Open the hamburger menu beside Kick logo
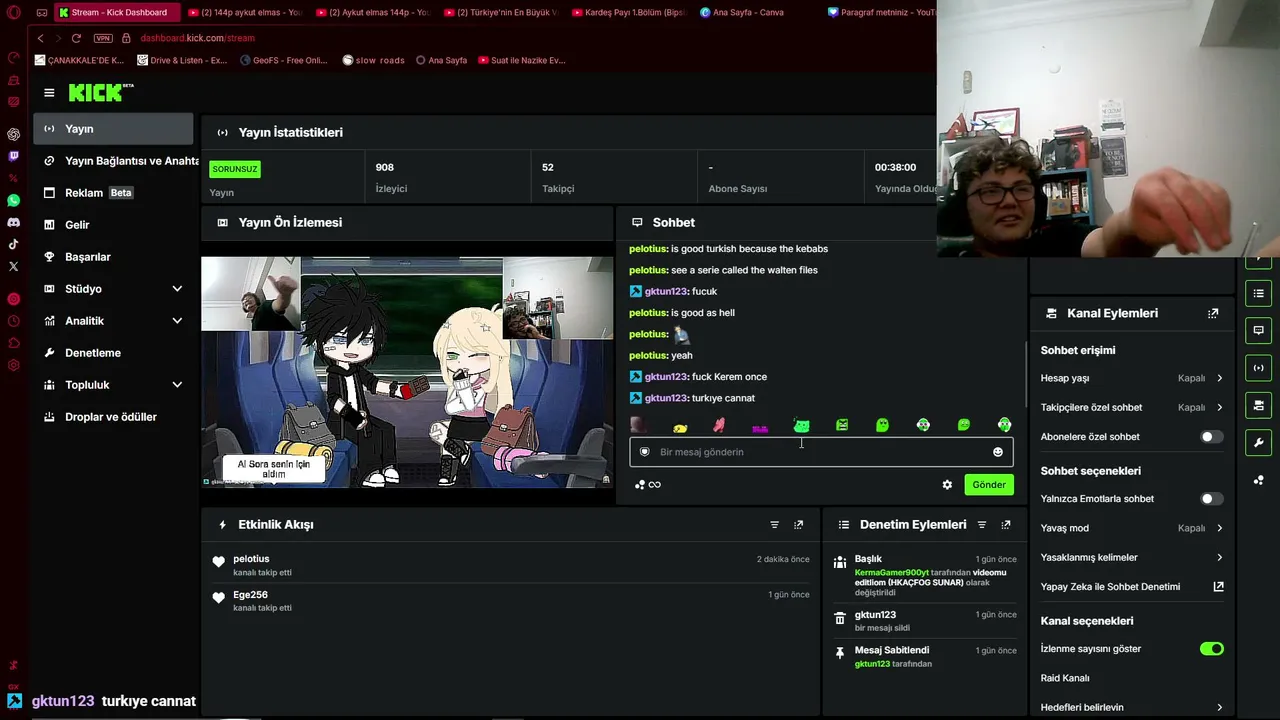The height and width of the screenshot is (720, 1280). pos(49,93)
